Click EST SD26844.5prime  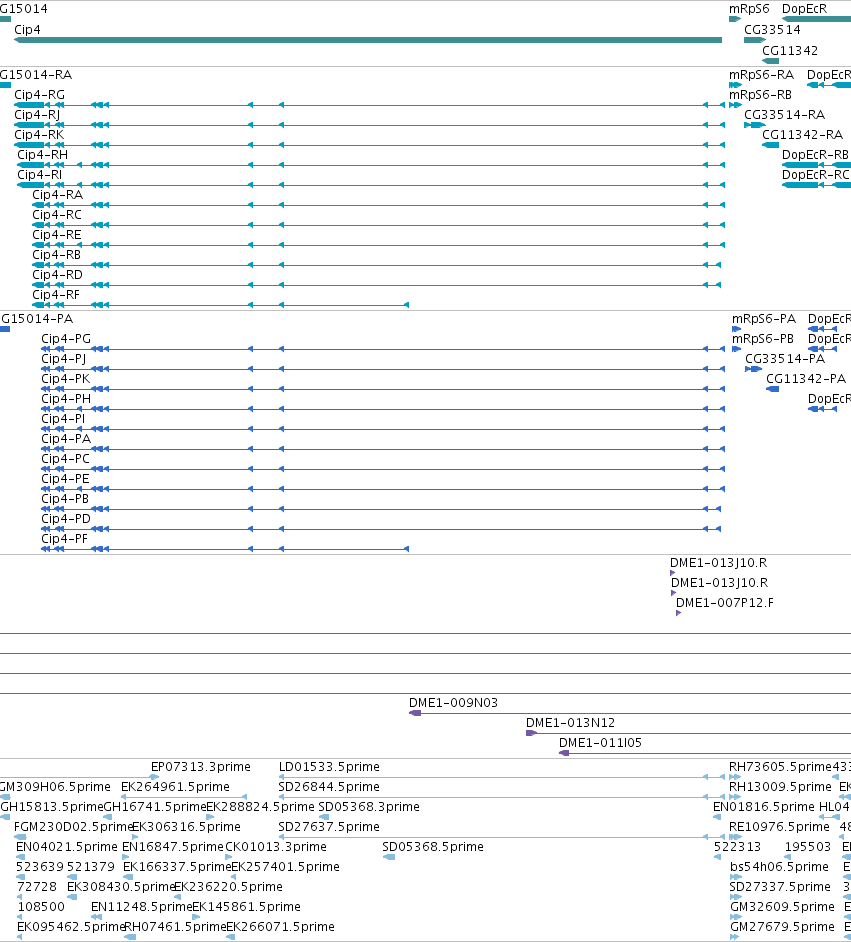(329, 787)
